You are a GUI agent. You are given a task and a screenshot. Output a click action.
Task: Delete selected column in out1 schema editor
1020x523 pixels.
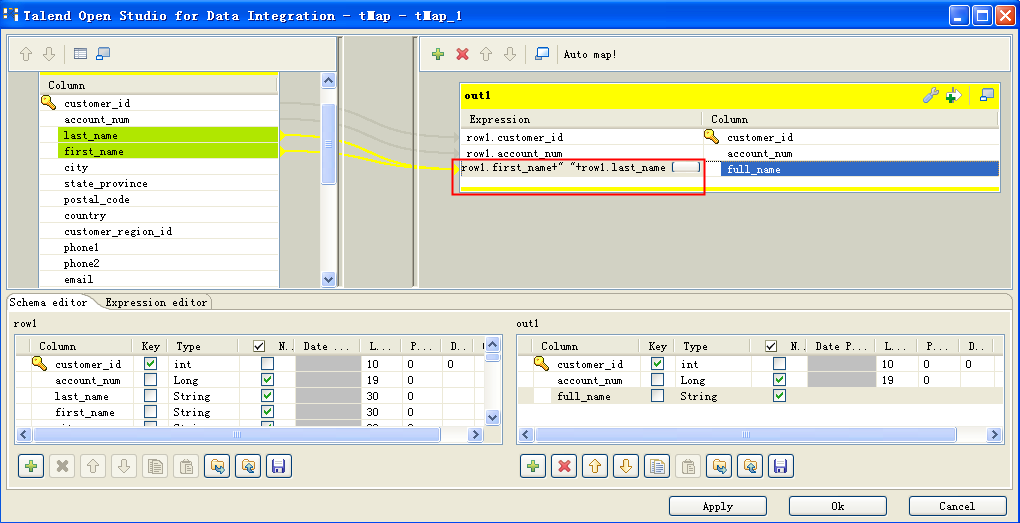pos(564,466)
